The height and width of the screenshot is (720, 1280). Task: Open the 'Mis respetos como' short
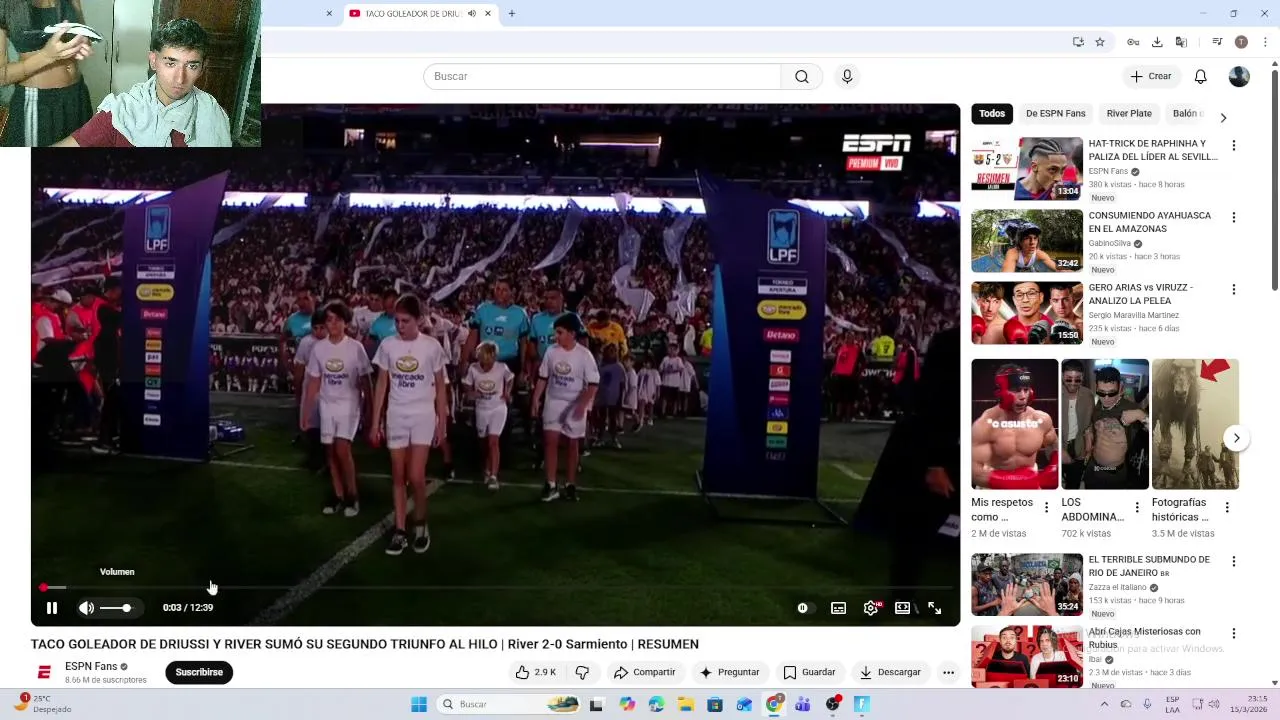coord(1014,424)
